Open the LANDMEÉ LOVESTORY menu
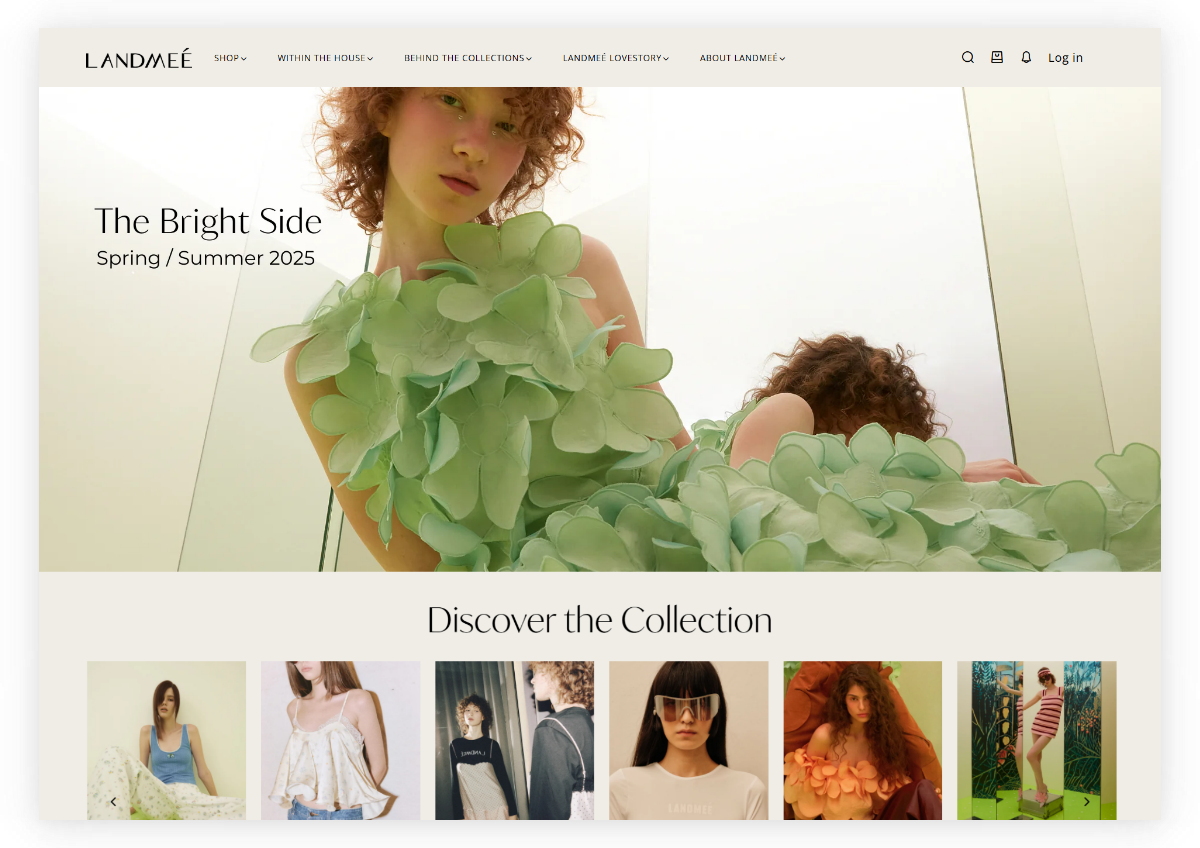 click(x=615, y=57)
